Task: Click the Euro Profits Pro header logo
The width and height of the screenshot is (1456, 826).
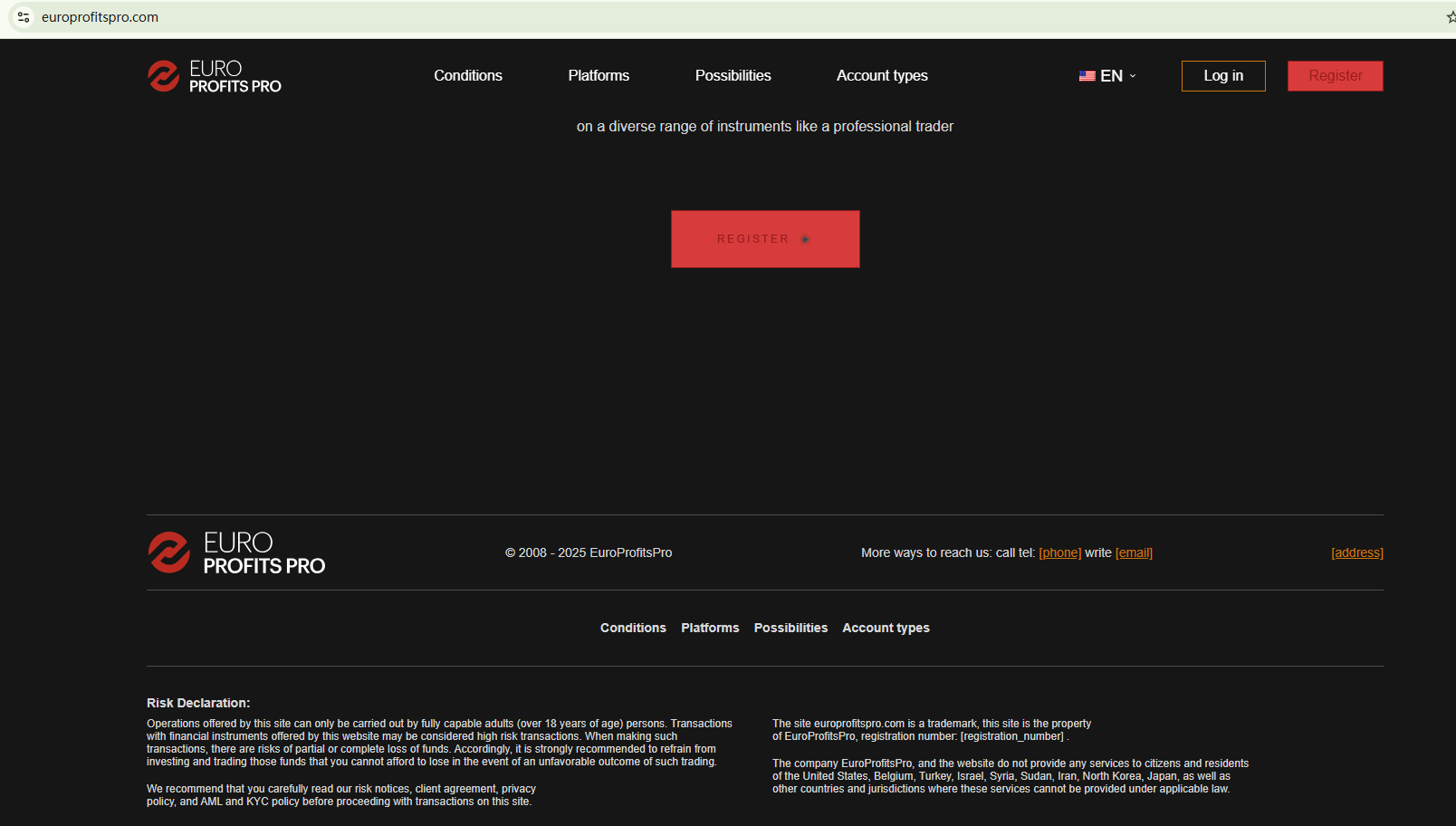Action: [215, 76]
